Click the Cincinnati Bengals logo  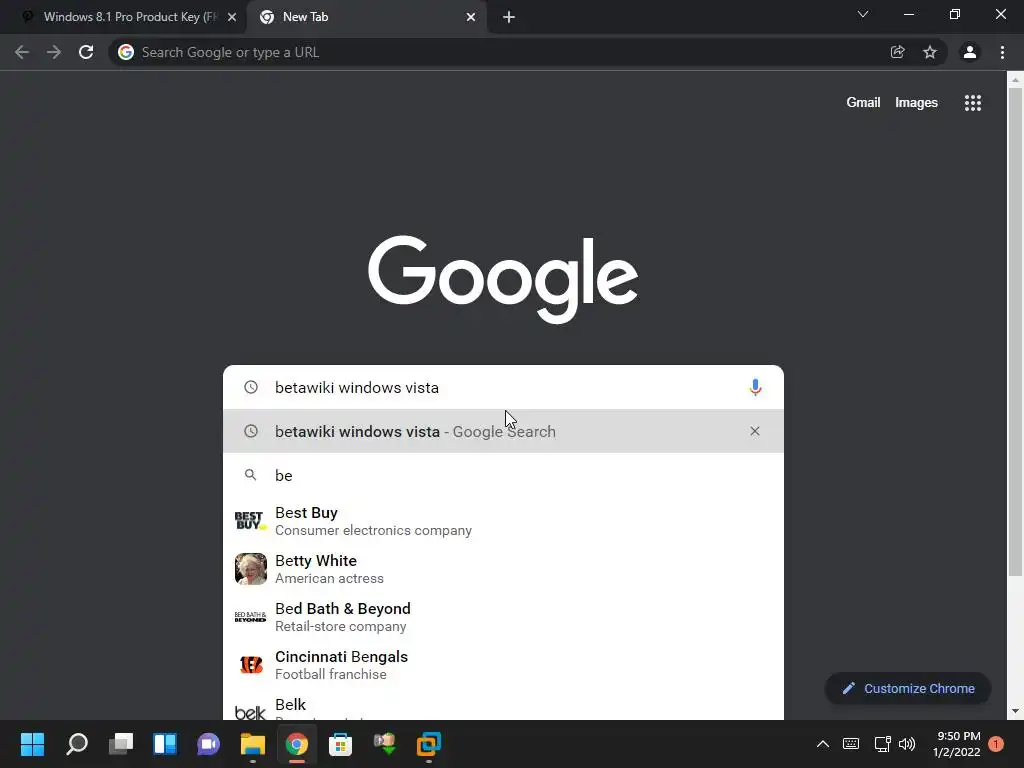tap(251, 665)
